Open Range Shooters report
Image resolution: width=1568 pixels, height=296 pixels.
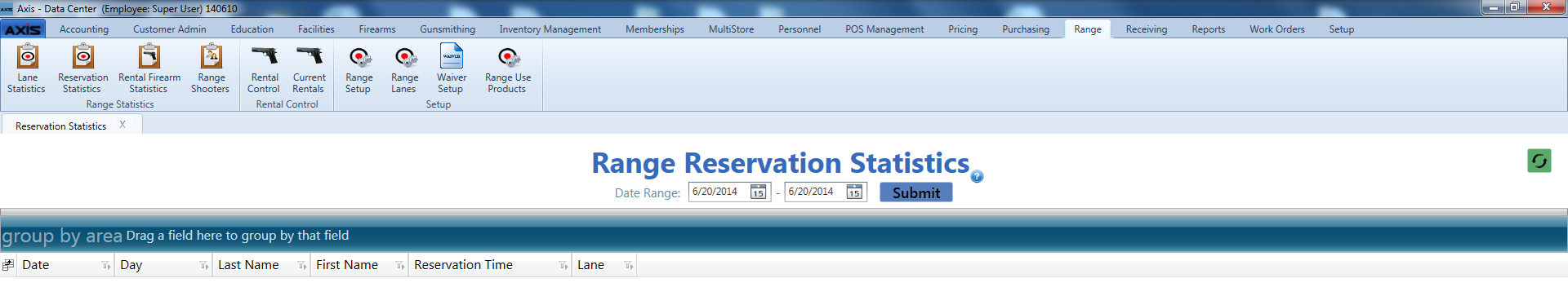point(211,68)
